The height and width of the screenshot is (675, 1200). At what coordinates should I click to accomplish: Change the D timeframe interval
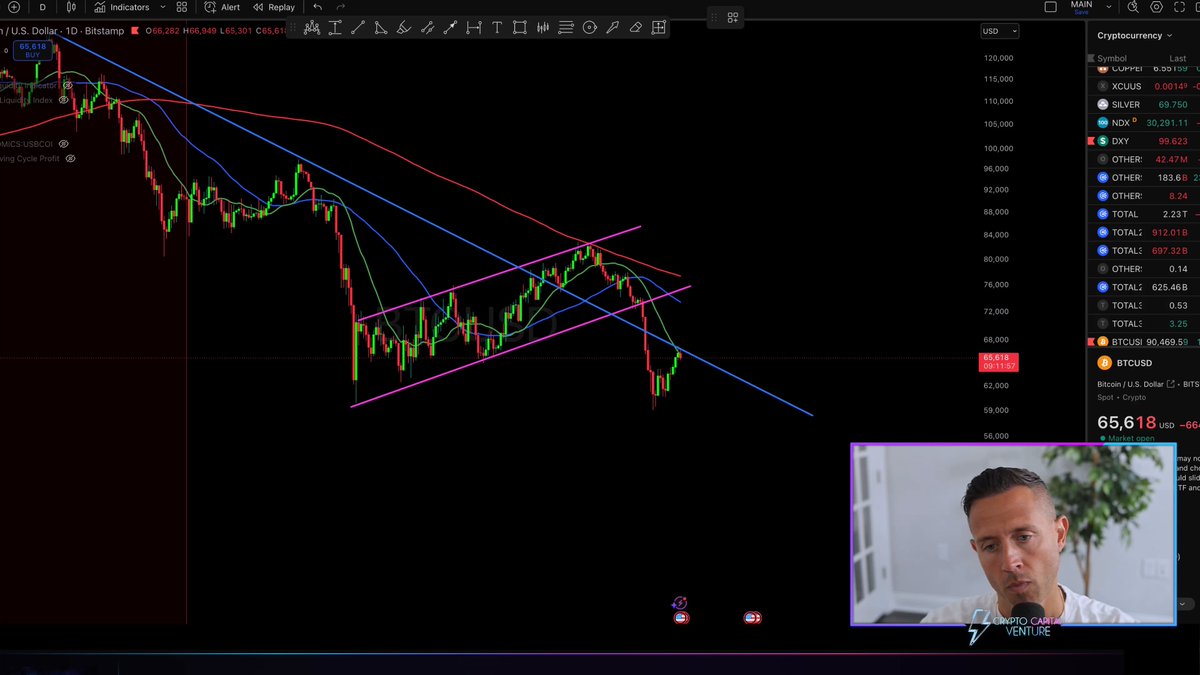[42, 7]
